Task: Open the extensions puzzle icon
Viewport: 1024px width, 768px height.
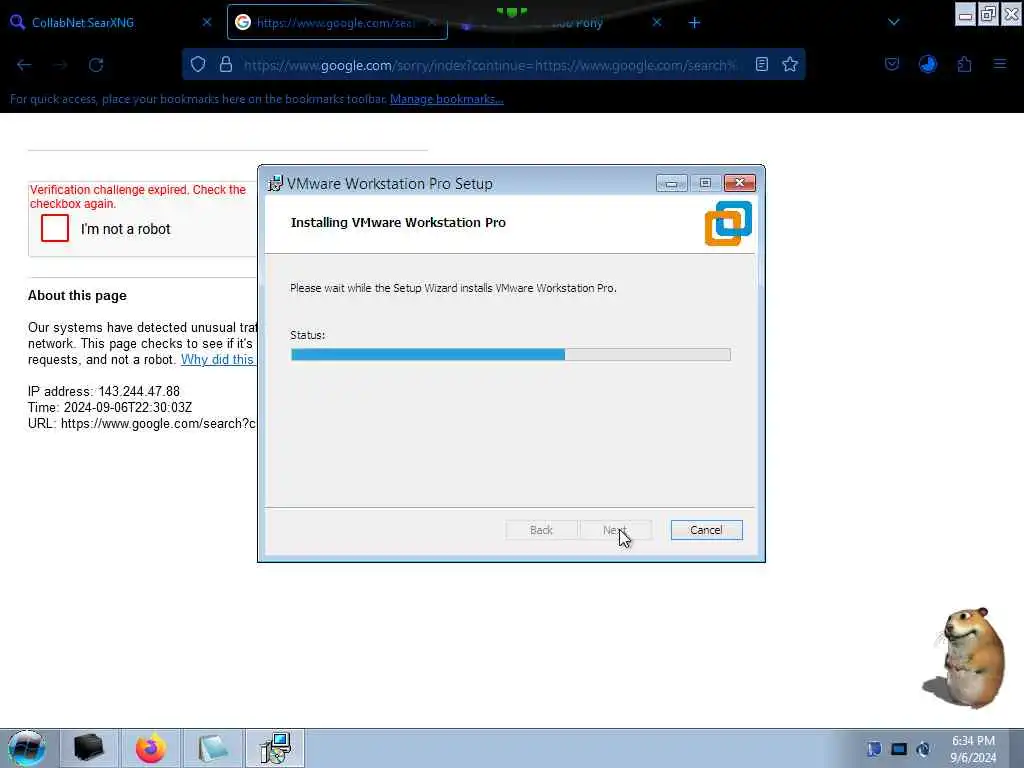Action: pyautogui.click(x=965, y=64)
